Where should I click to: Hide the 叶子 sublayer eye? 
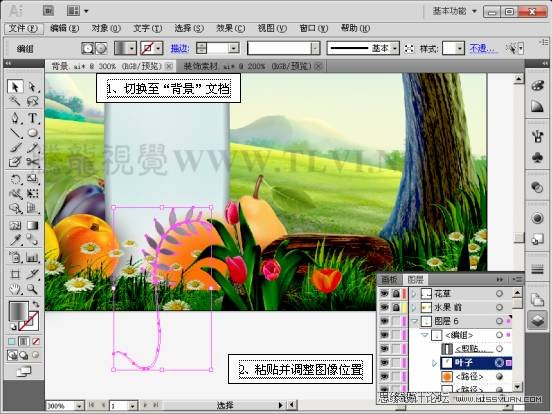pyautogui.click(x=384, y=363)
